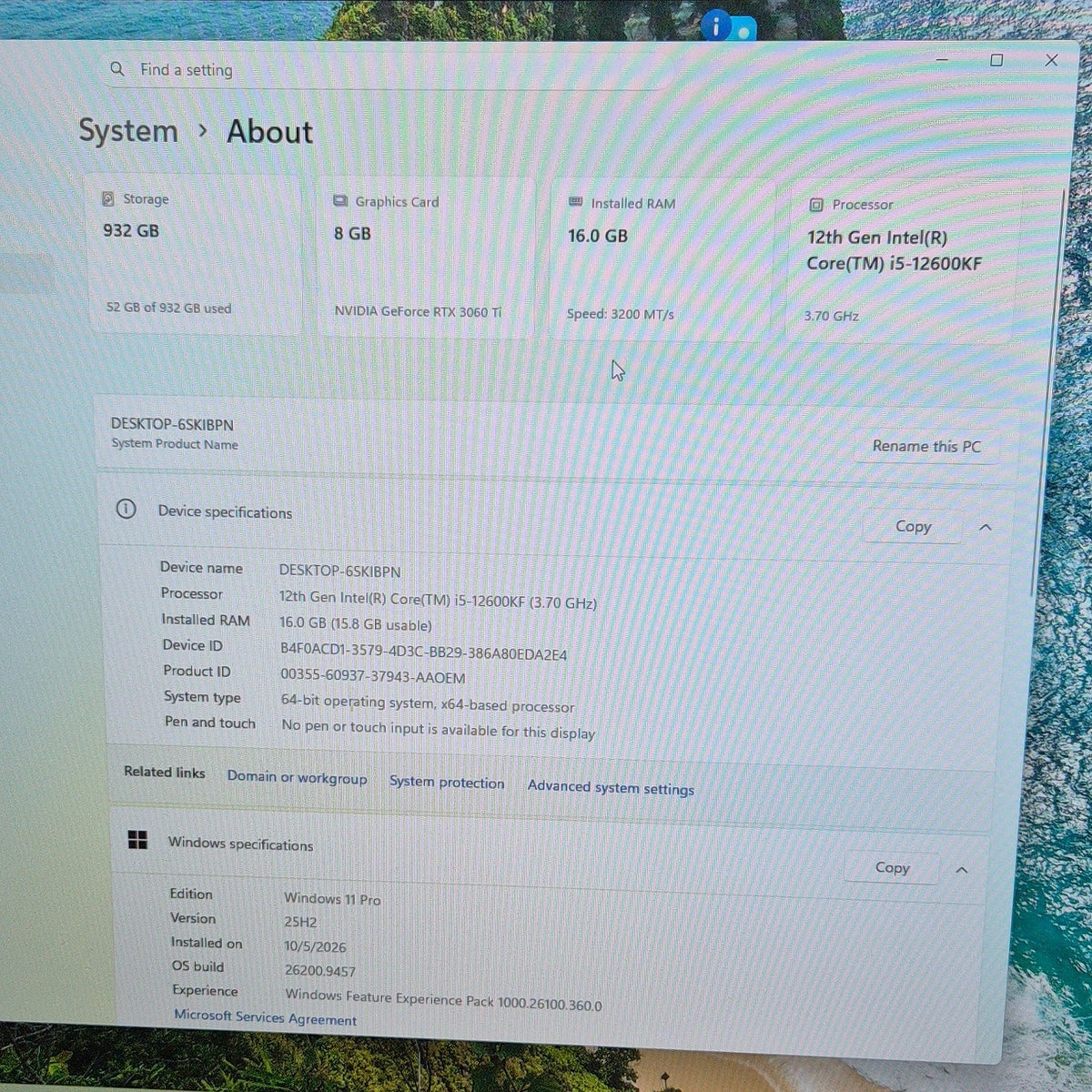Open the Storage card icon
The width and height of the screenshot is (1092, 1092).
pyautogui.click(x=108, y=198)
